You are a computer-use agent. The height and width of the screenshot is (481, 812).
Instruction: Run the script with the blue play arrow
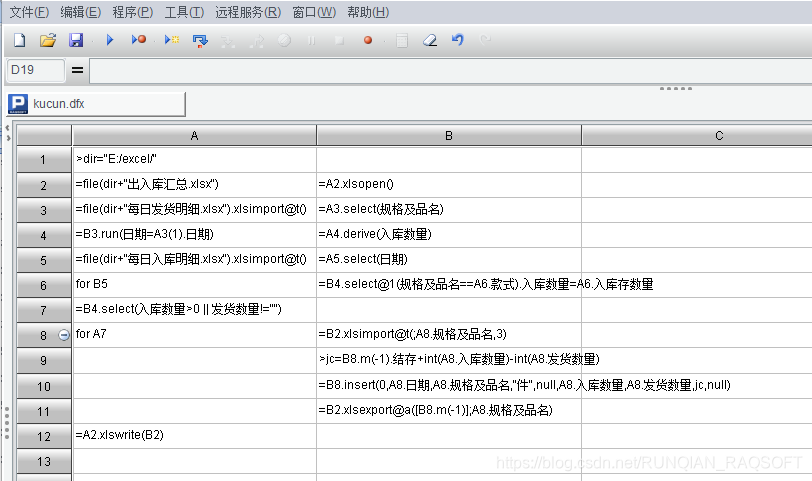(110, 40)
